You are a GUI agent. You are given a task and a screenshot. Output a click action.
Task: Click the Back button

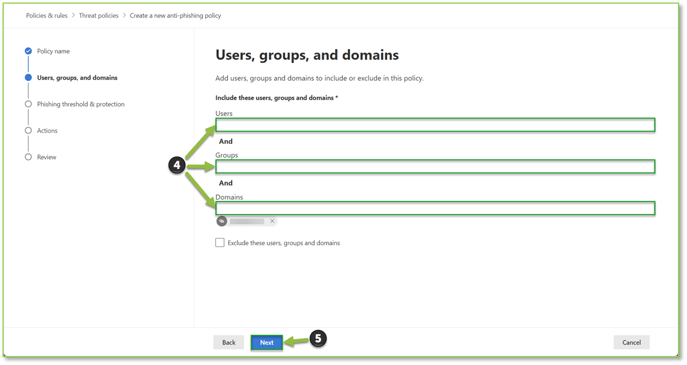[229, 343]
